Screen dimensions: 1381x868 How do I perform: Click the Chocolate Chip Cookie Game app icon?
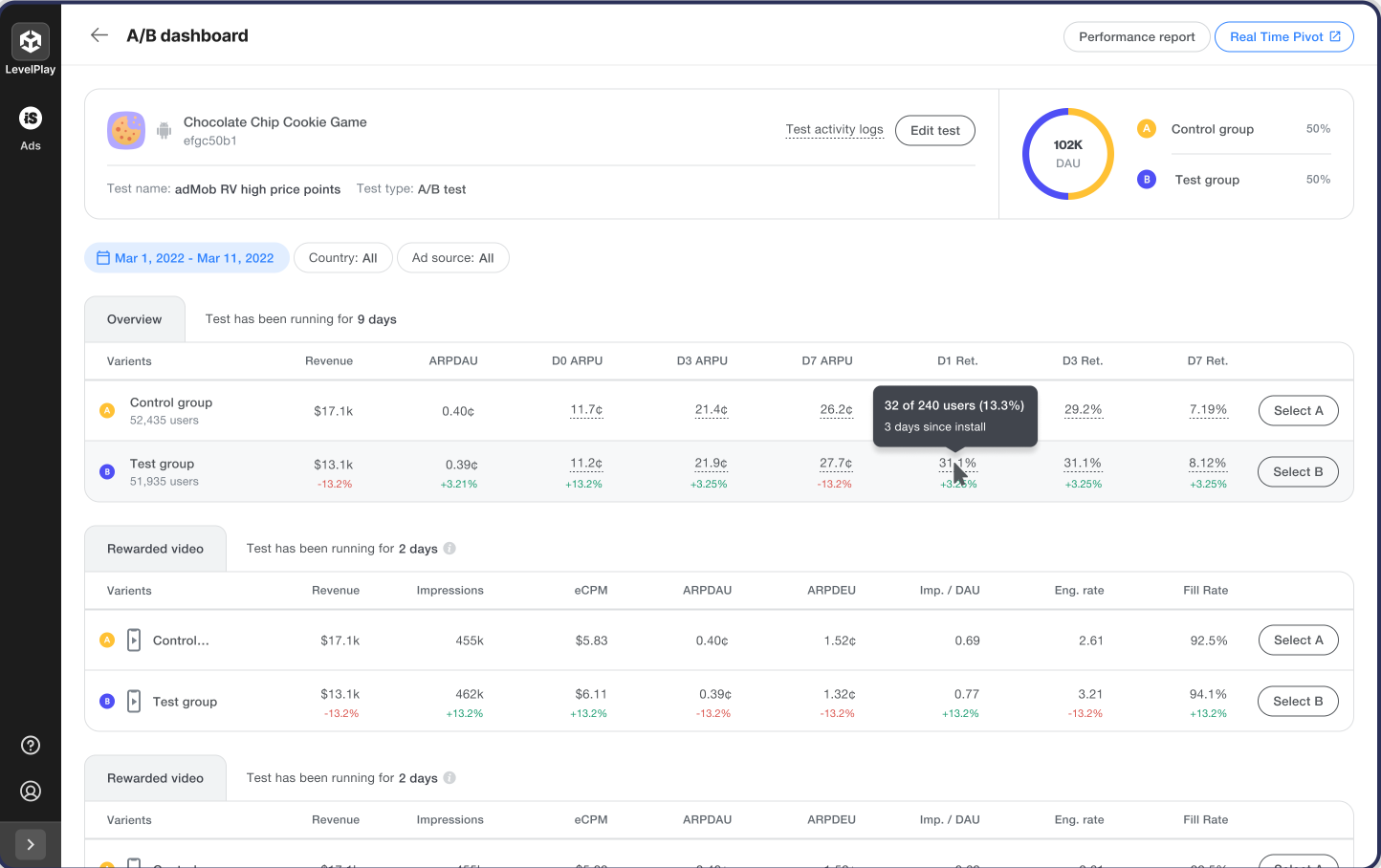126,131
